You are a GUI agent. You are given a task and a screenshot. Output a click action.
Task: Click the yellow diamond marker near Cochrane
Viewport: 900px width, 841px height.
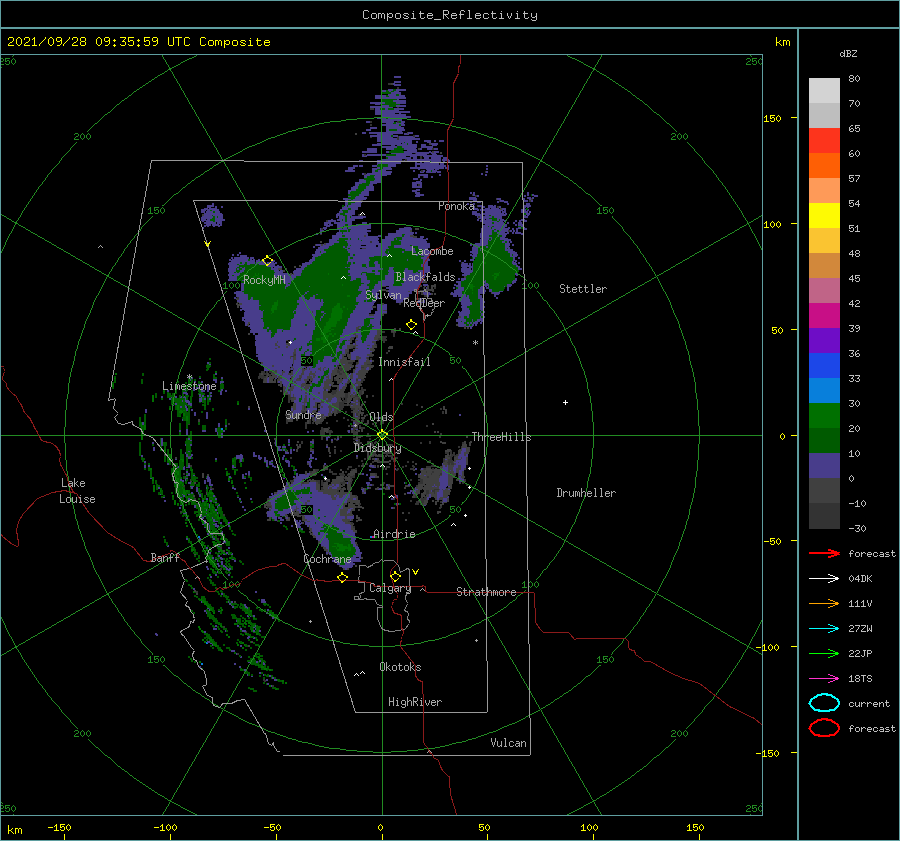(x=342, y=577)
